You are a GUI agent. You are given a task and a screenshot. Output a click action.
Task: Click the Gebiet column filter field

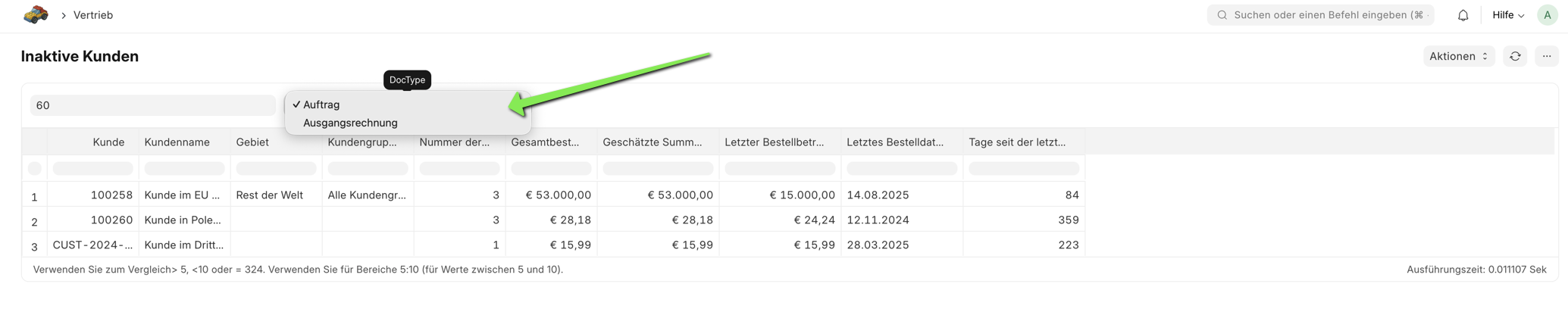[276, 168]
